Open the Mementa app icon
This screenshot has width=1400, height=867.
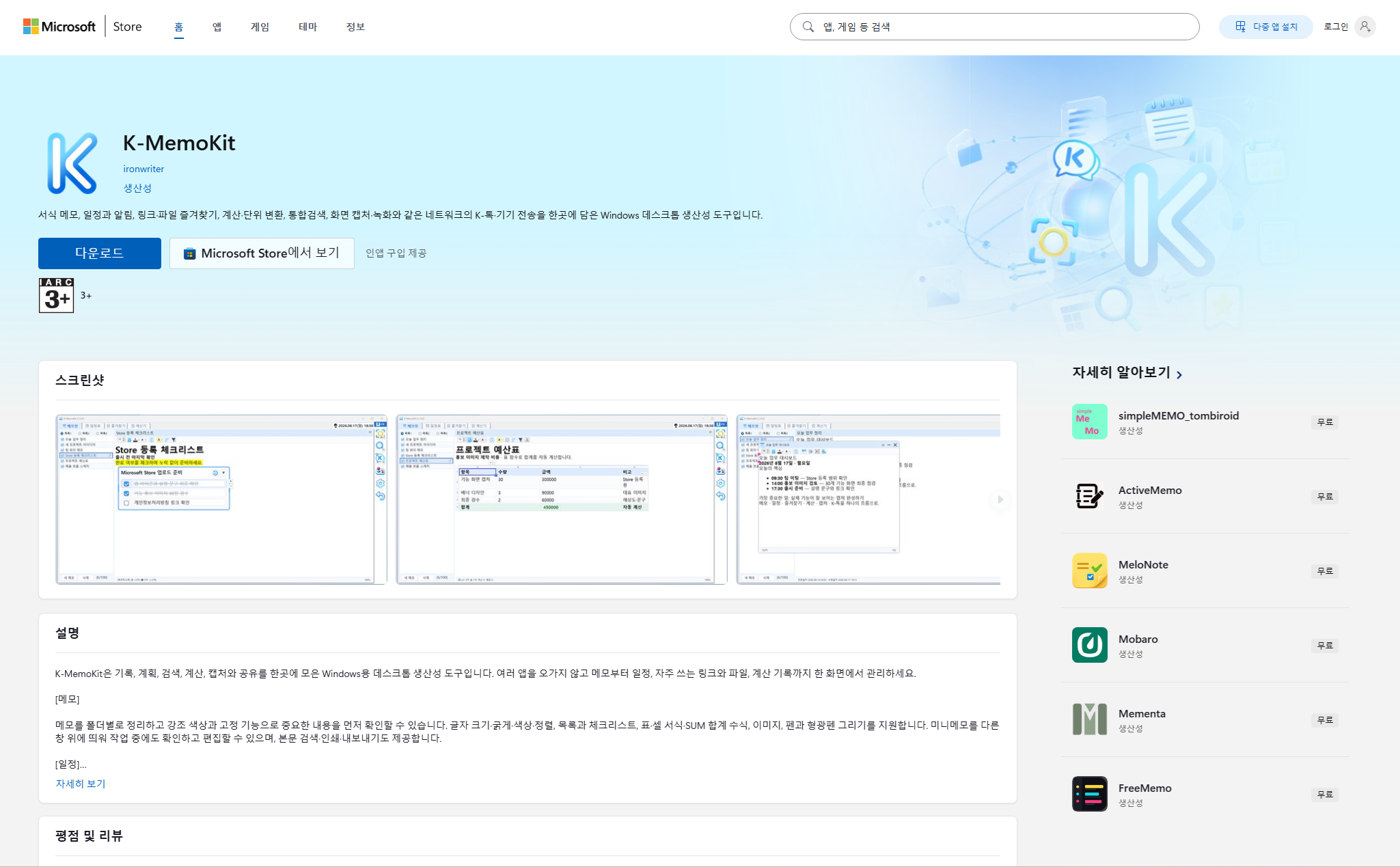pyautogui.click(x=1090, y=719)
